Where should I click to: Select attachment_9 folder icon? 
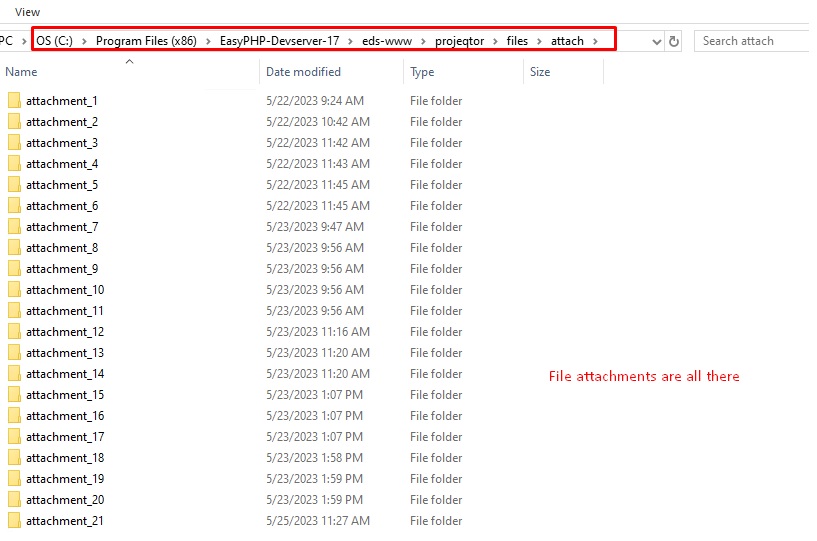click(x=15, y=268)
